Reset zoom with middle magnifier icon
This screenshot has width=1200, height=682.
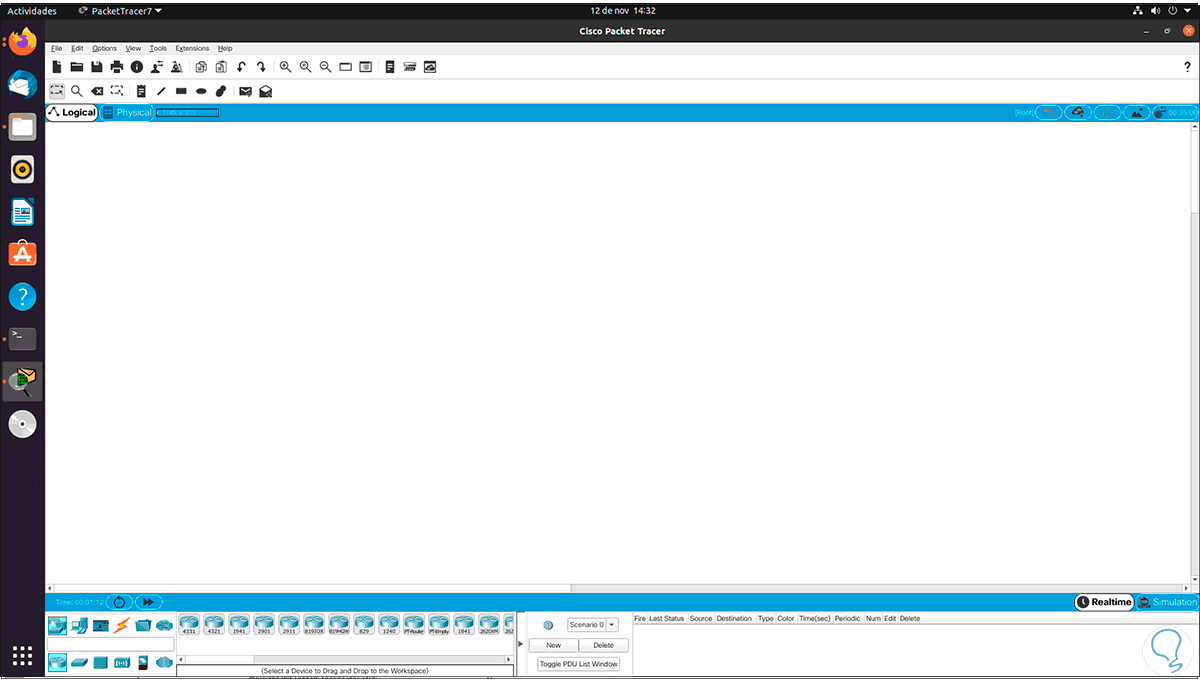(305, 67)
